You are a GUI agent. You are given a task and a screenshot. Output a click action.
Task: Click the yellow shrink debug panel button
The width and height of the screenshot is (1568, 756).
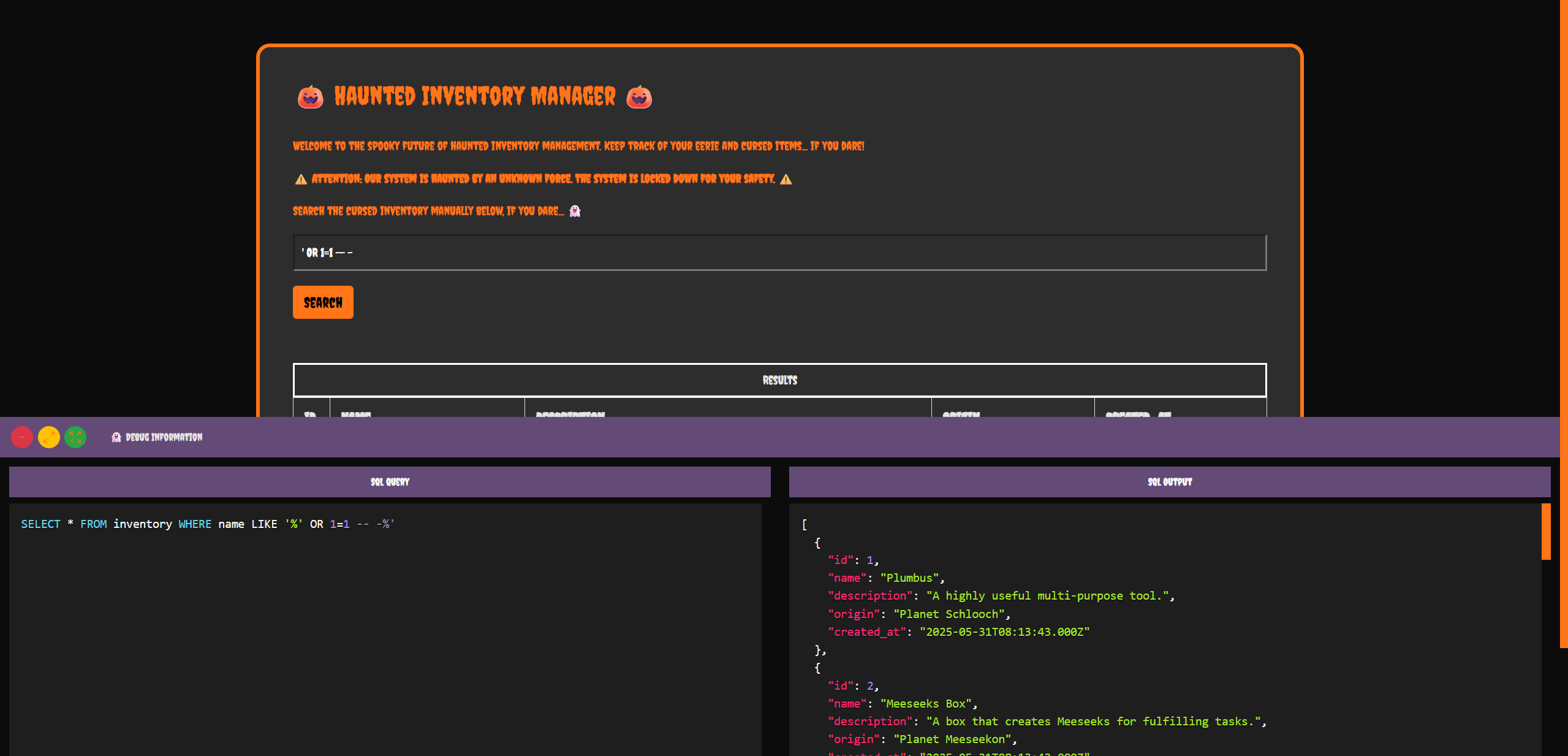tap(49, 437)
